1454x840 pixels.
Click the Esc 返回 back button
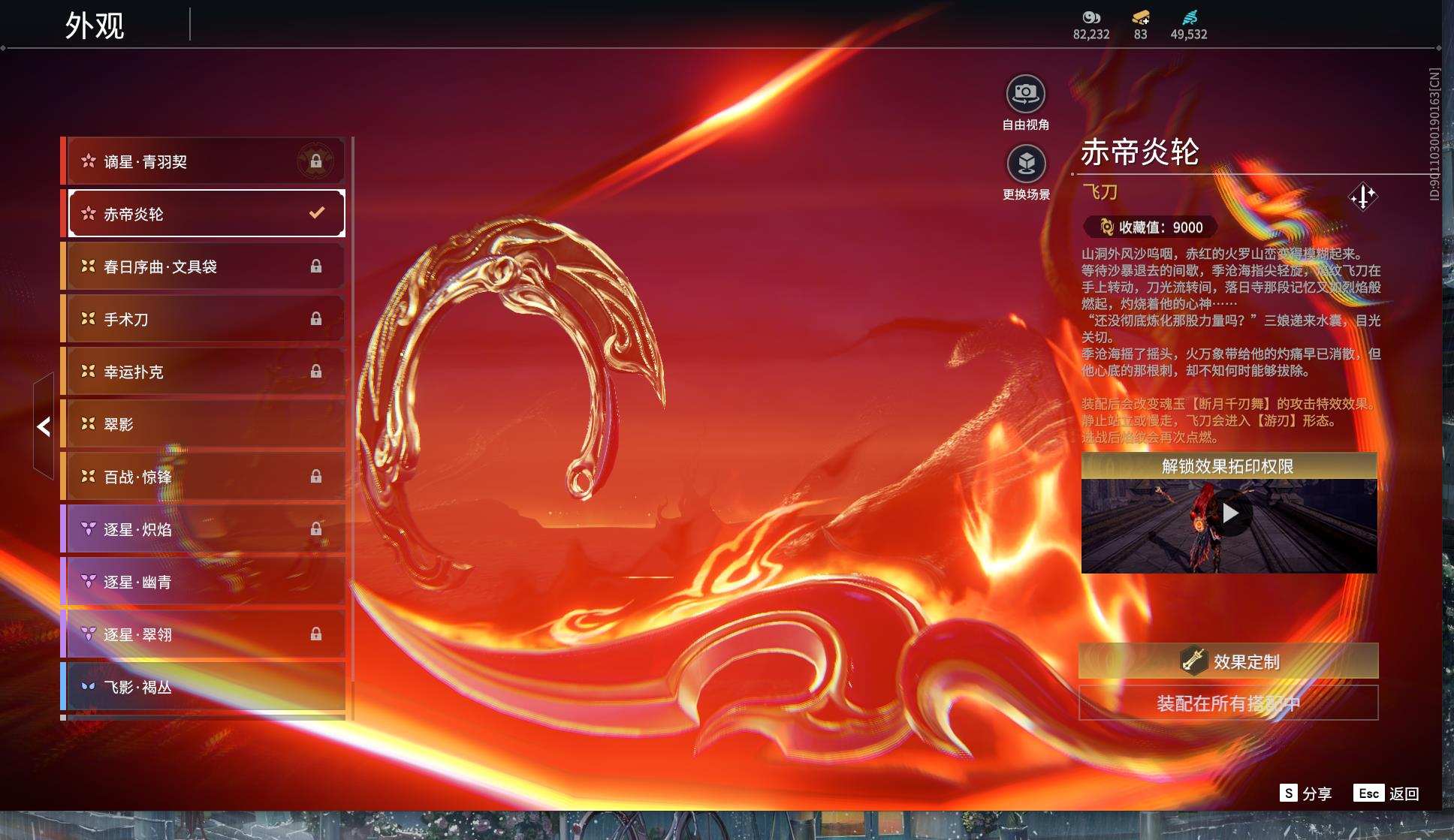coord(1386,793)
